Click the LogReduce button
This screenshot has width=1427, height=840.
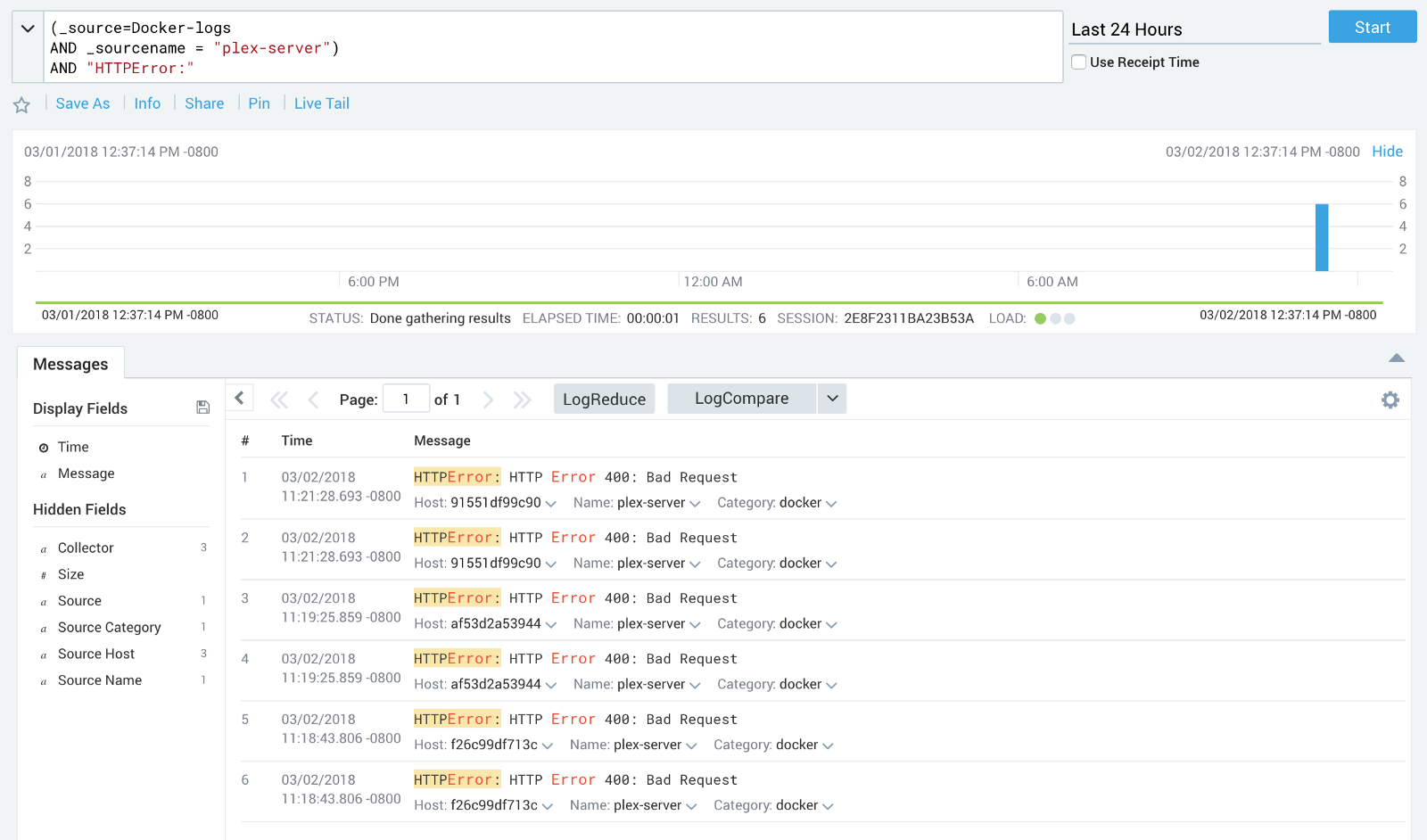tap(604, 399)
